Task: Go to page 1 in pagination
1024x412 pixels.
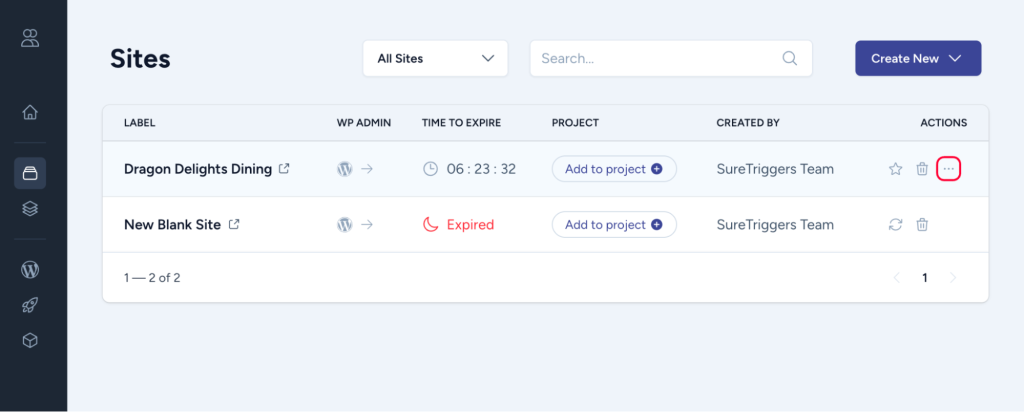Action: pos(924,278)
